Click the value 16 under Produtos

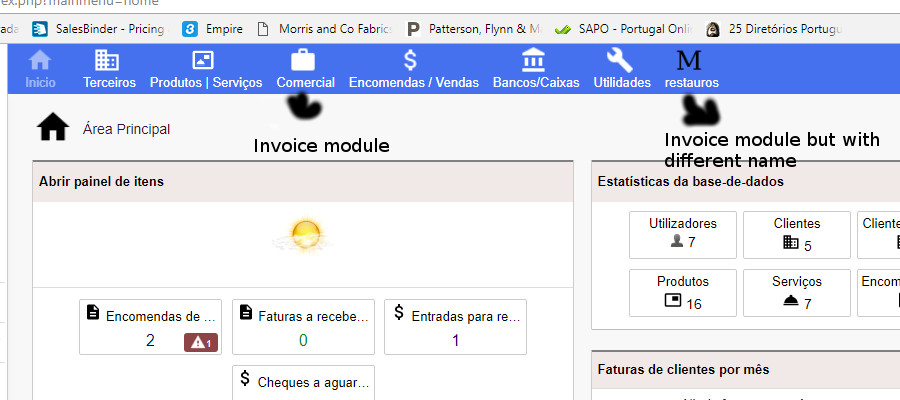coord(694,304)
